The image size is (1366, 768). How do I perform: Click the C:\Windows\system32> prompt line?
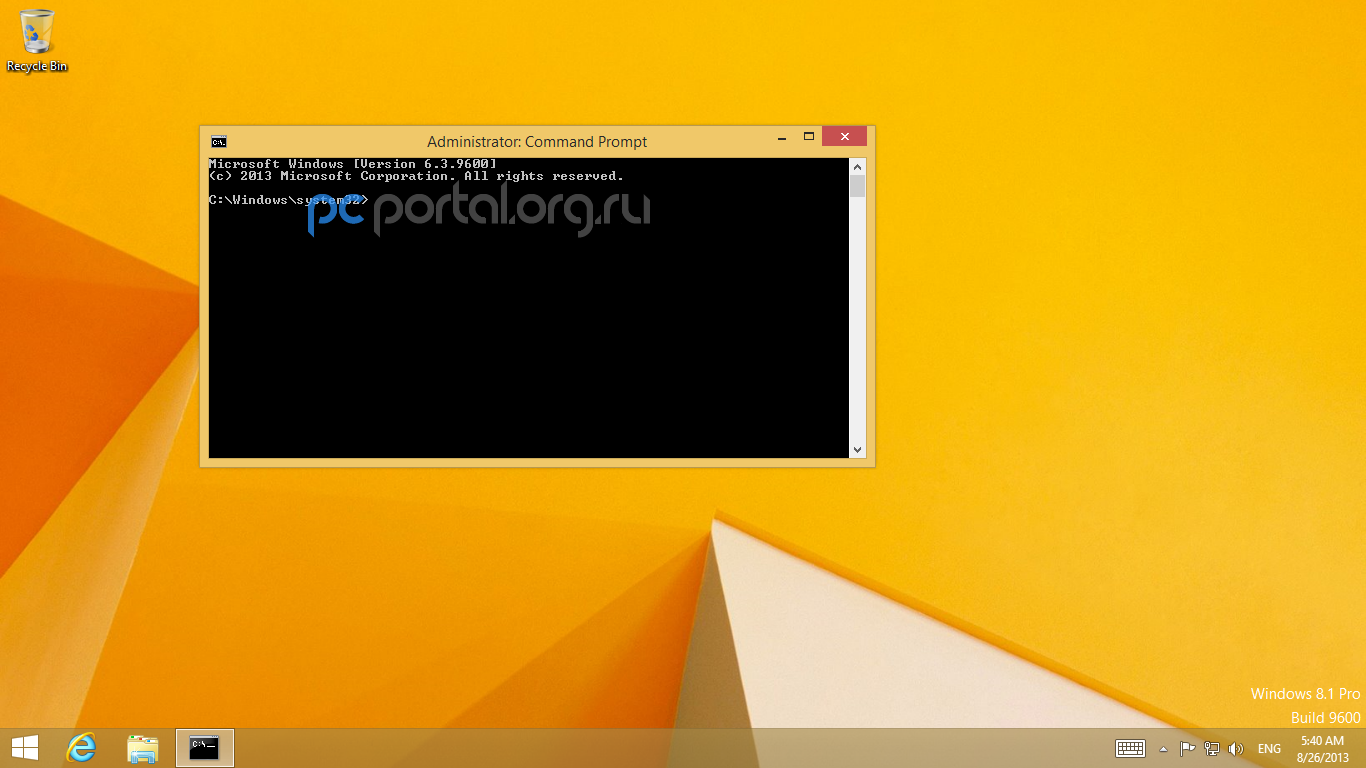point(289,200)
